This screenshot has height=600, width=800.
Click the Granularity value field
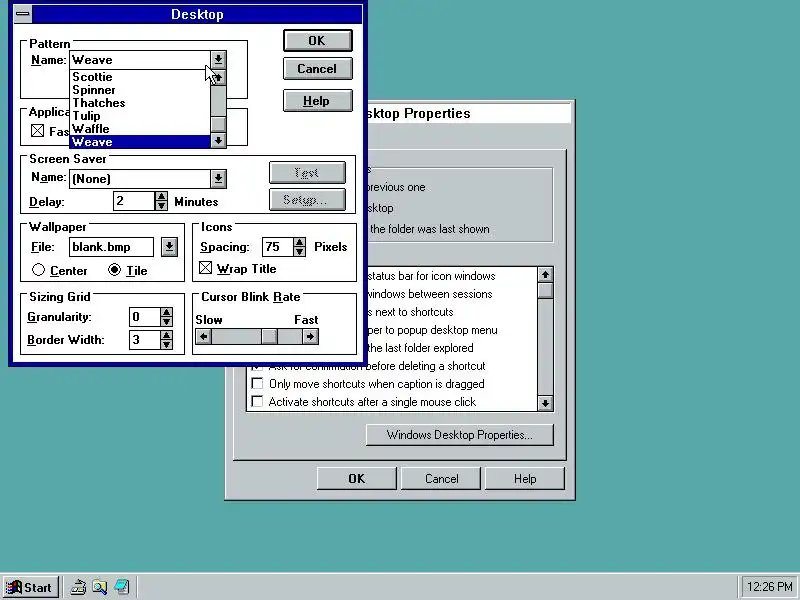[x=144, y=317]
